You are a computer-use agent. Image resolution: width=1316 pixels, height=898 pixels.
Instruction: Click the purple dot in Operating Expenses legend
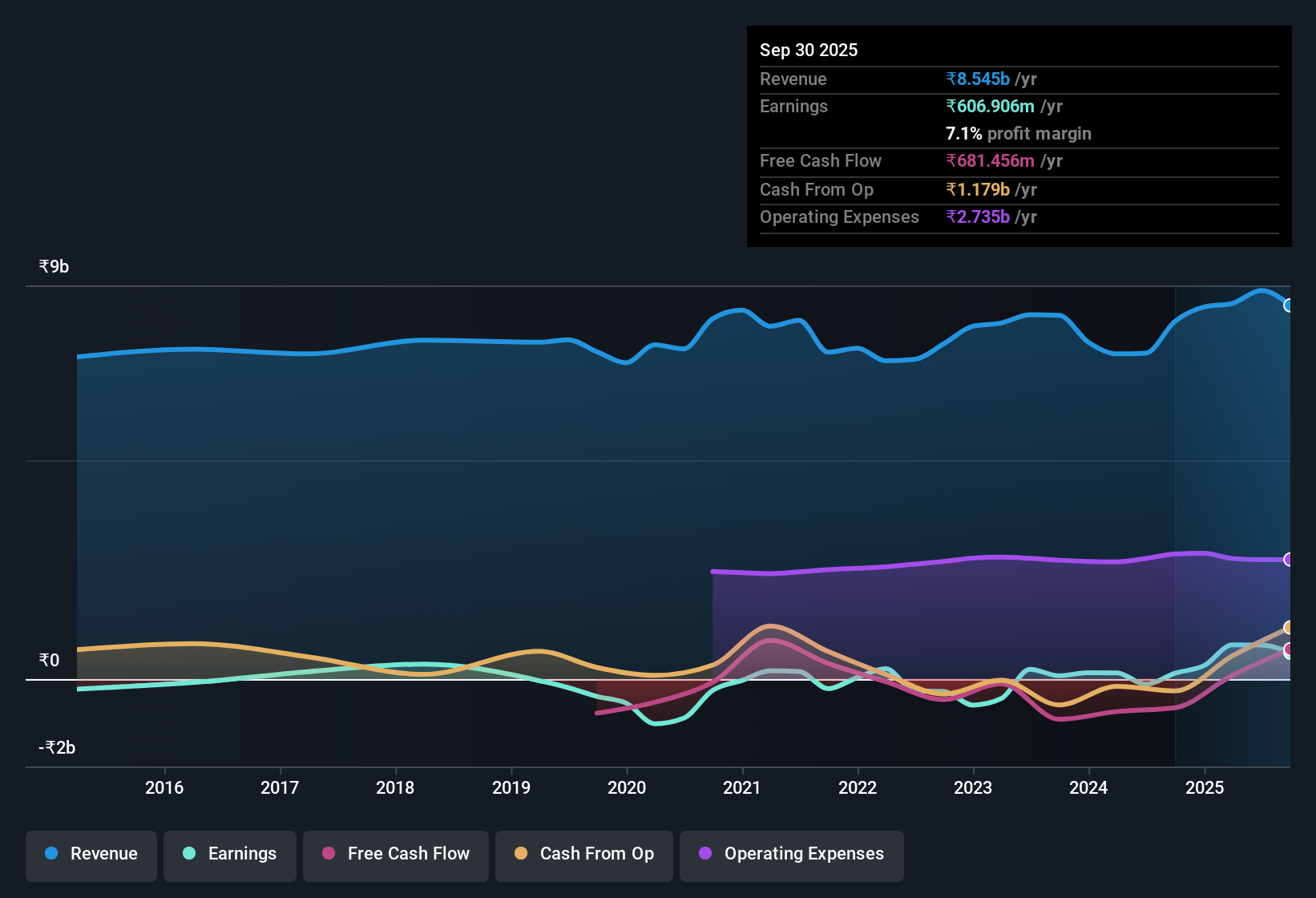point(705,854)
